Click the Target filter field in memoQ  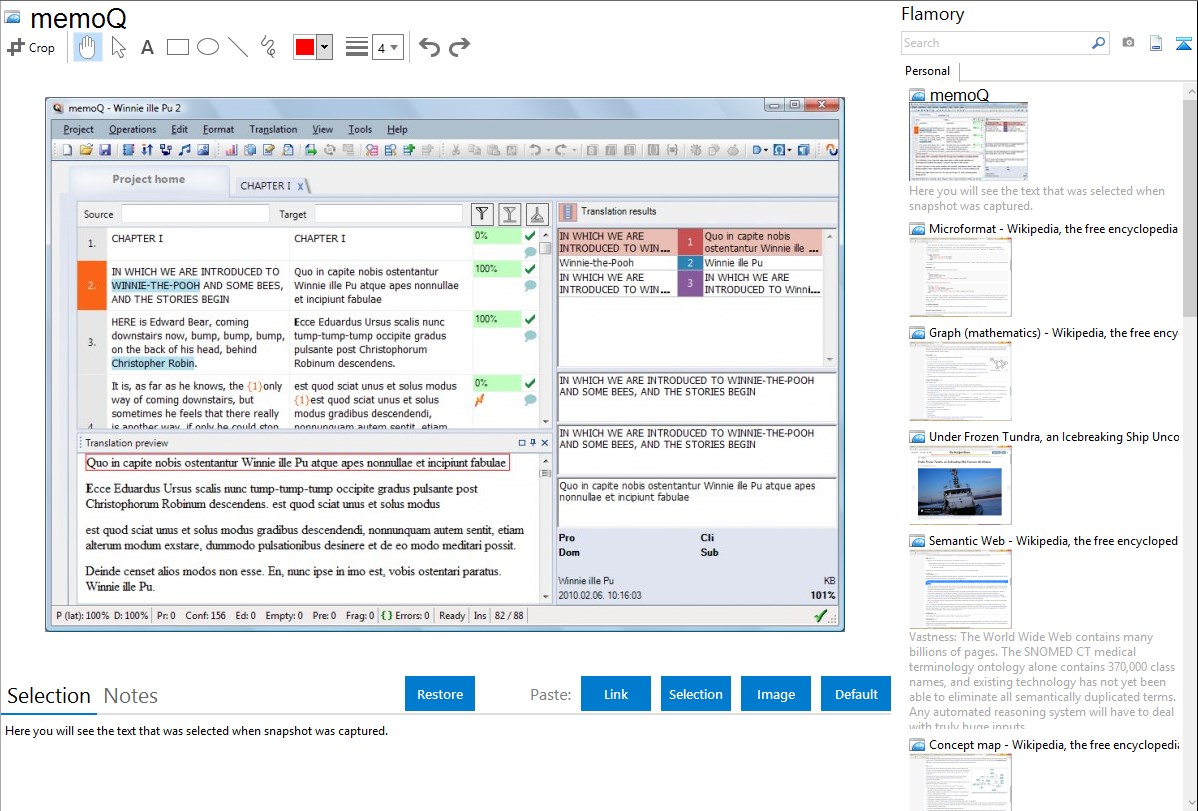[389, 214]
